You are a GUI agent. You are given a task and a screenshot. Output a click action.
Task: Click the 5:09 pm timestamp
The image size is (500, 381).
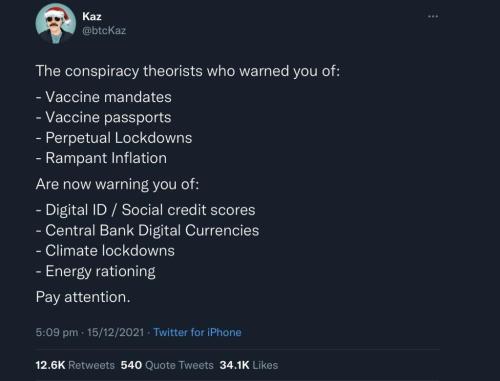[x=57, y=332]
